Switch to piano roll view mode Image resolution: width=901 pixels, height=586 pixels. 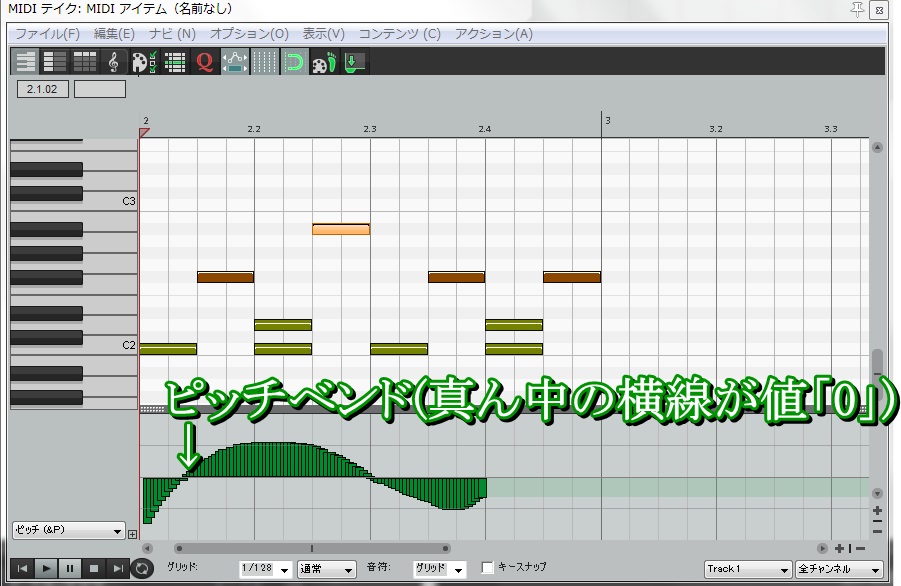[x=25, y=62]
